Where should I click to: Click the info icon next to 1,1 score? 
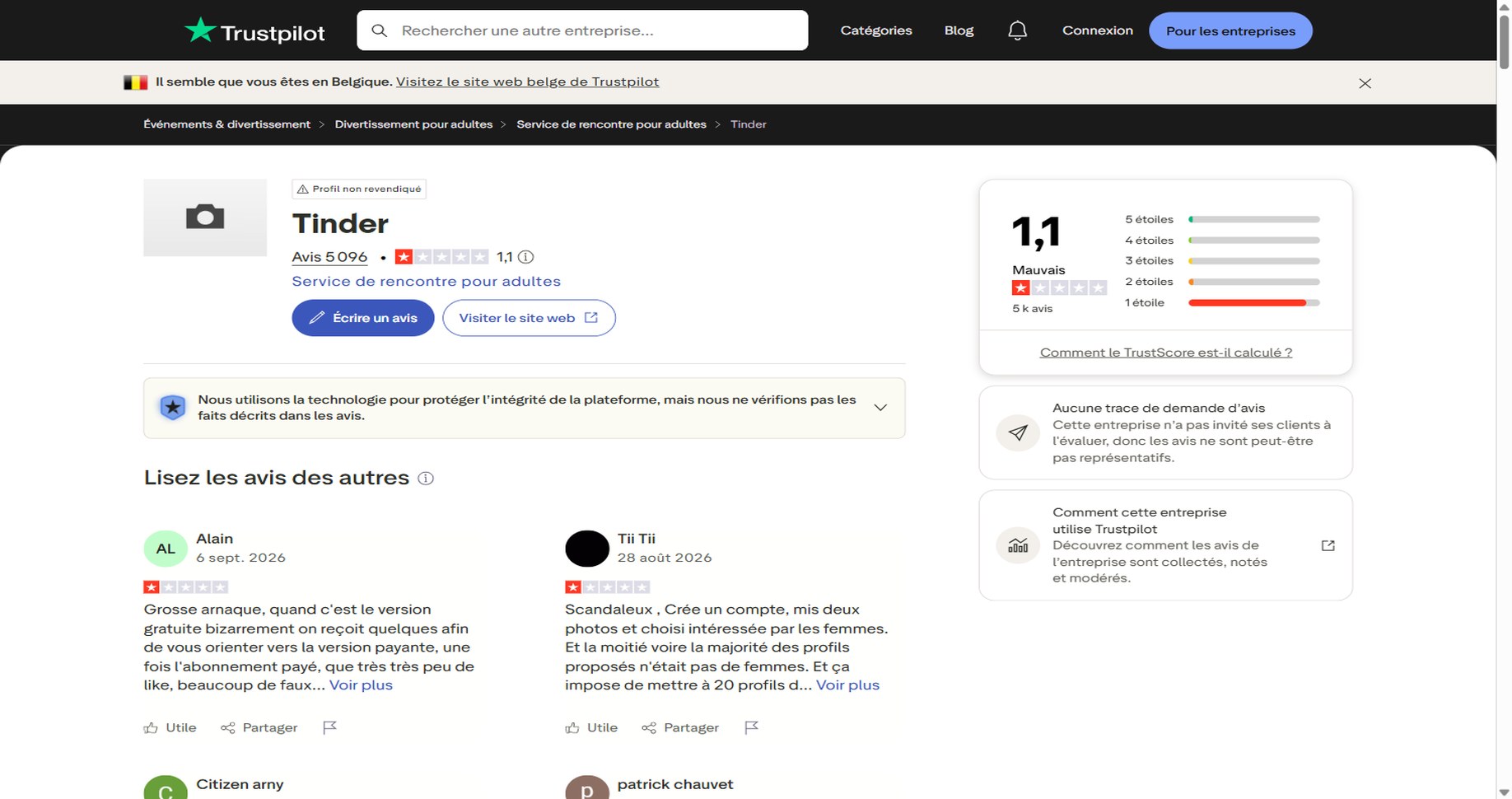[525, 257]
